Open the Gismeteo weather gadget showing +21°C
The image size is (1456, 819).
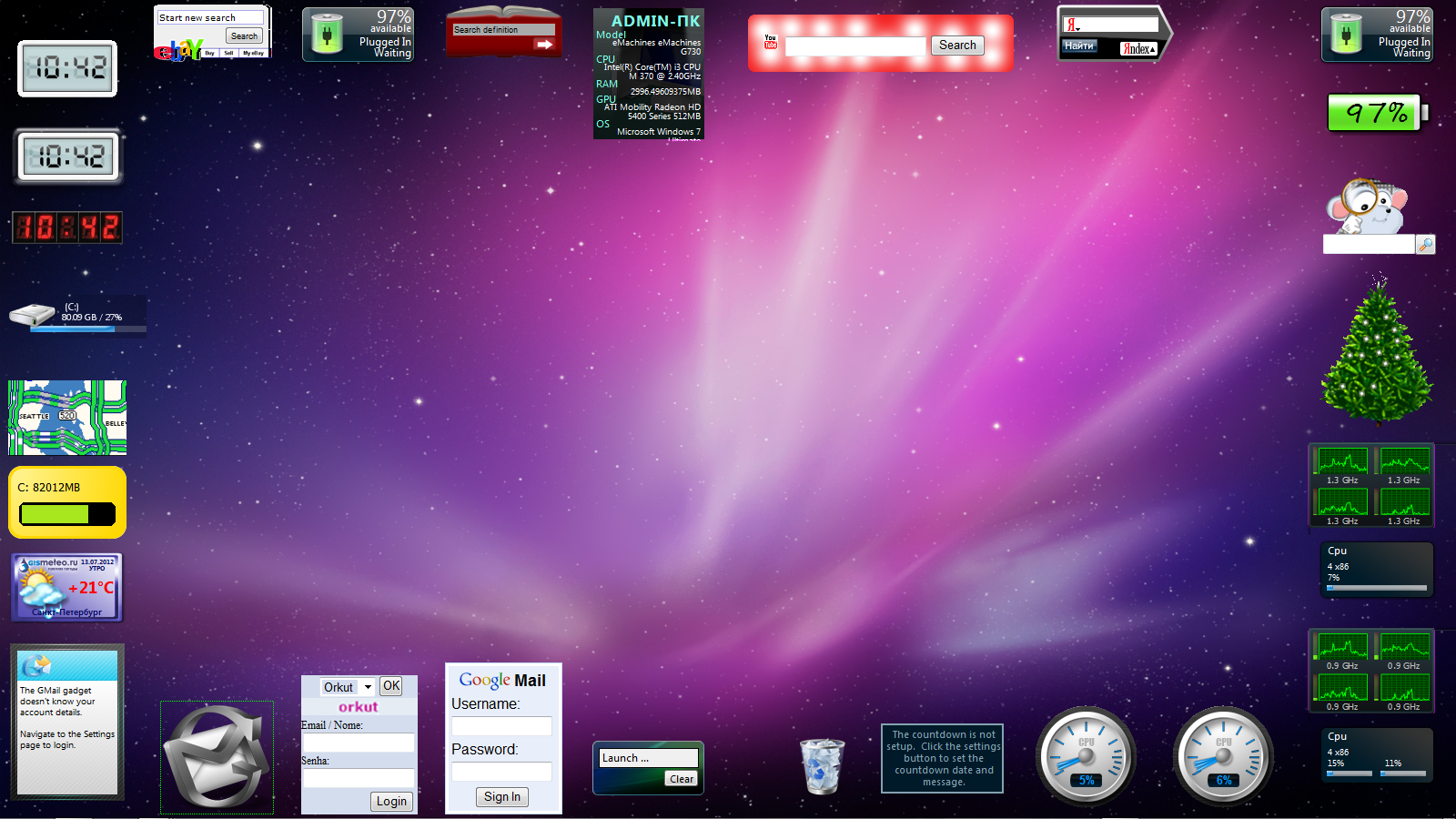(67, 588)
